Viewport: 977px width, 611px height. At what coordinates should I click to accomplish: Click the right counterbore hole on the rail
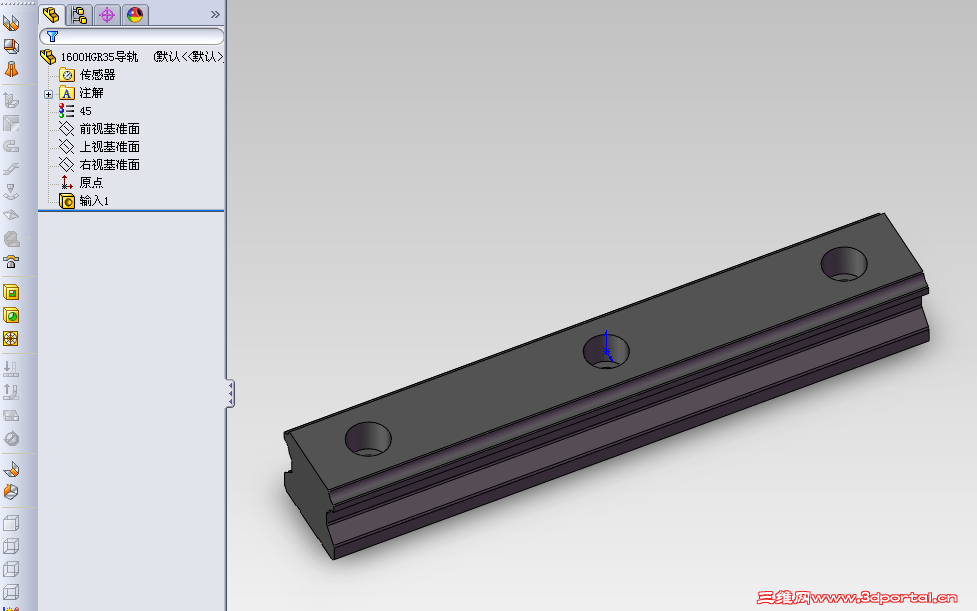pyautogui.click(x=844, y=264)
